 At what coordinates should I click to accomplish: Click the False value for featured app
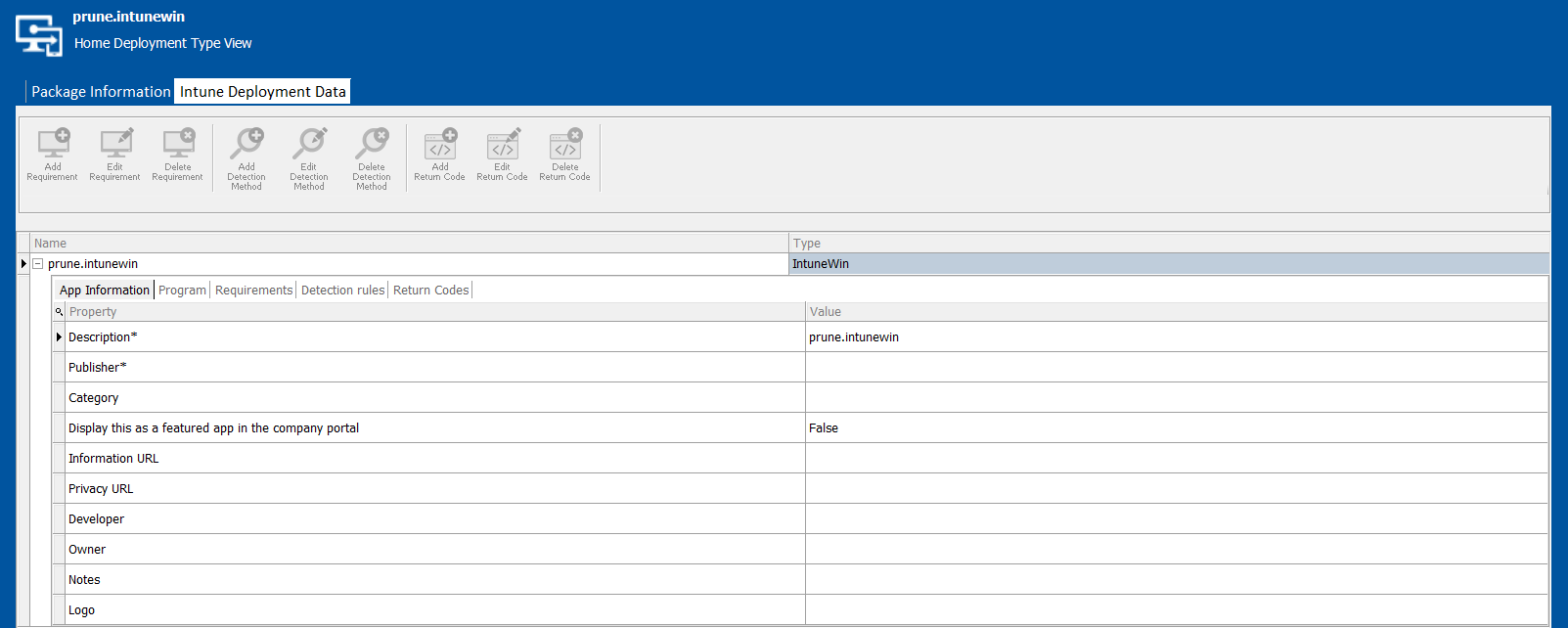pos(824,428)
